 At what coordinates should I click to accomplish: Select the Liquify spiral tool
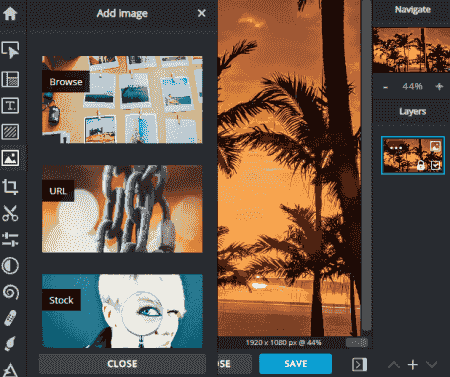tap(10, 292)
